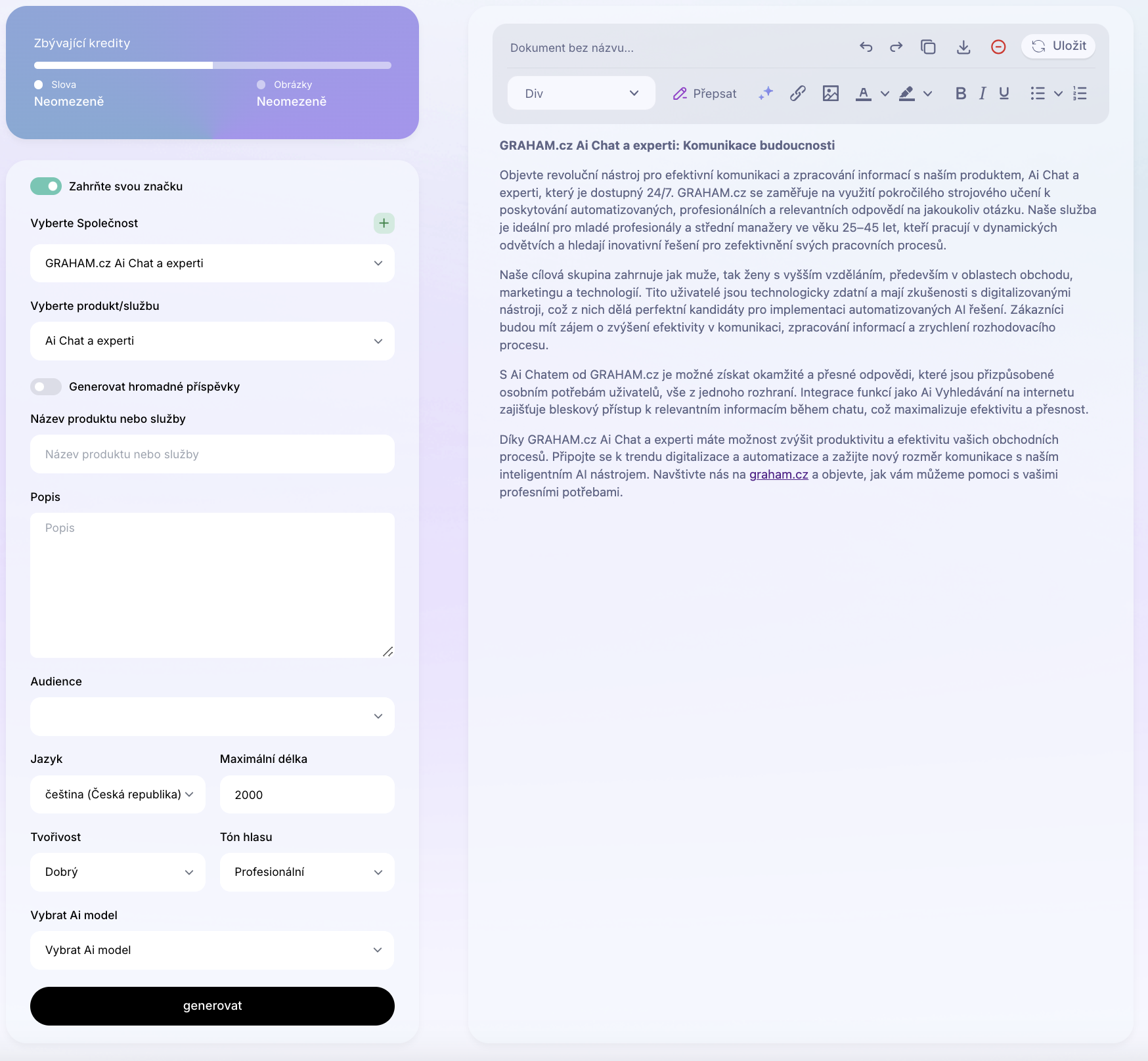The width and height of the screenshot is (1148, 1061).
Task: Disable the Zahrňte svou značku toggle
Action: pos(46,186)
